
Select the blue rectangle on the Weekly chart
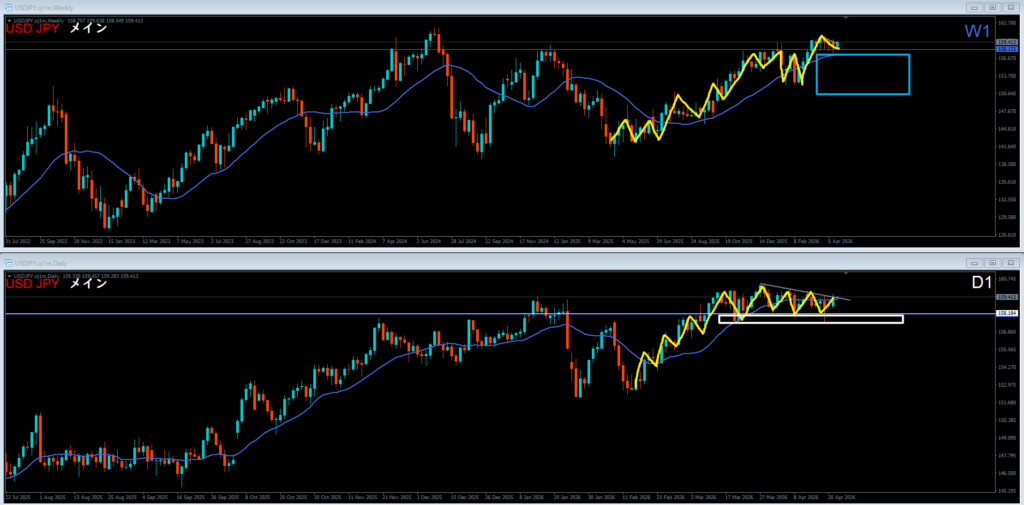[x=862, y=55]
